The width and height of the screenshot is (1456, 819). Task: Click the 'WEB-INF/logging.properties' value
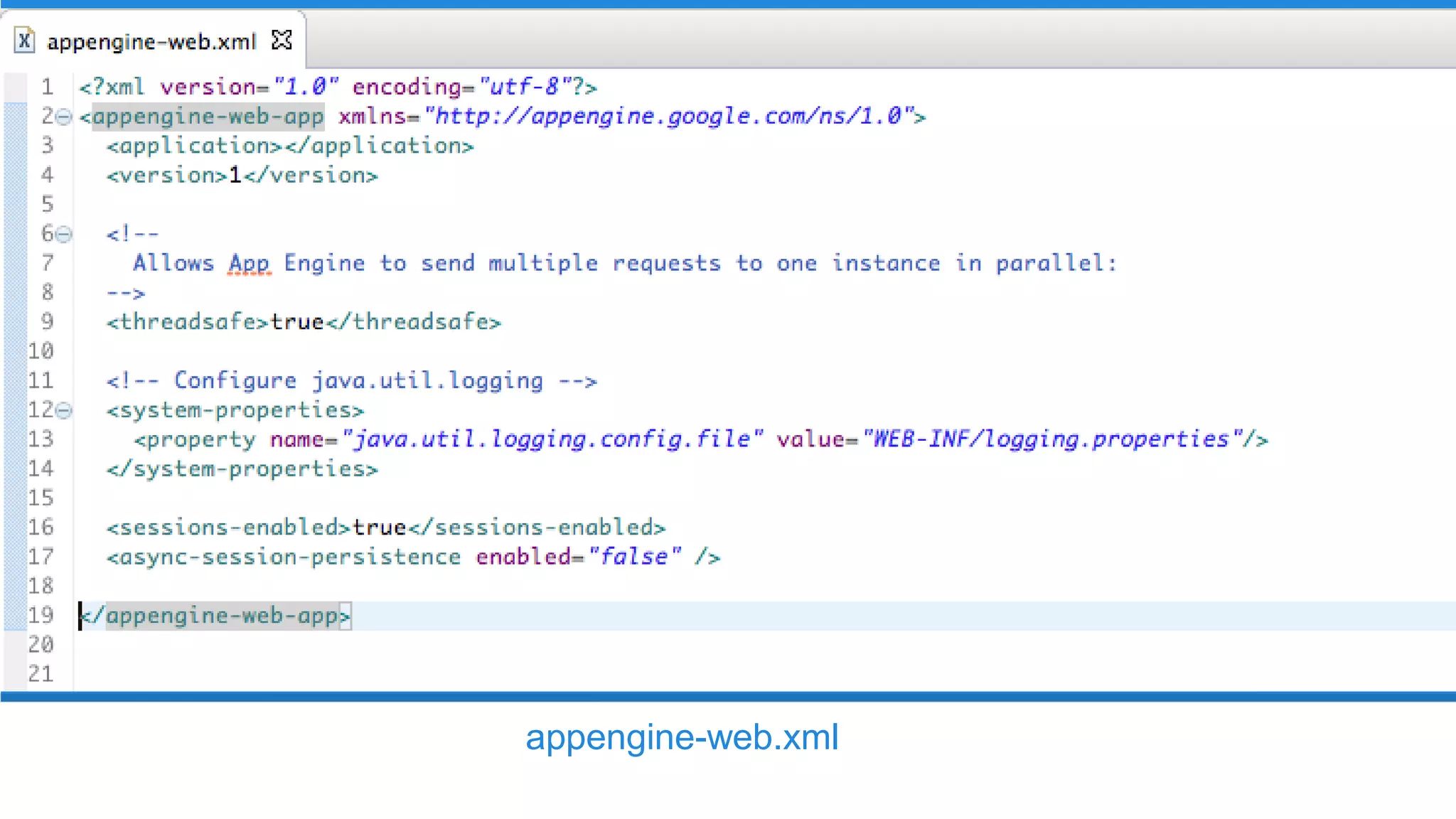[1051, 439]
